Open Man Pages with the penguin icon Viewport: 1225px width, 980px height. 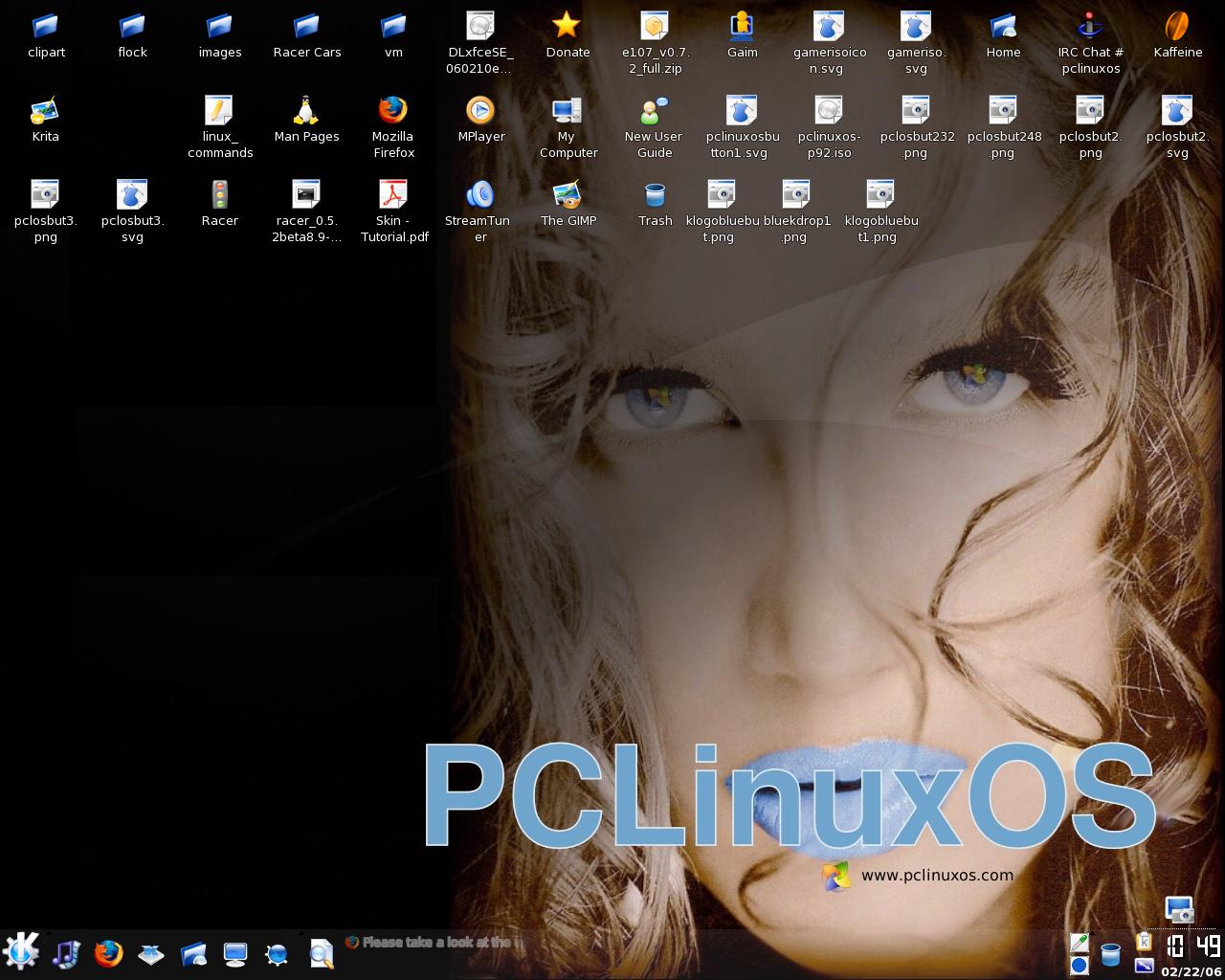coord(306,111)
